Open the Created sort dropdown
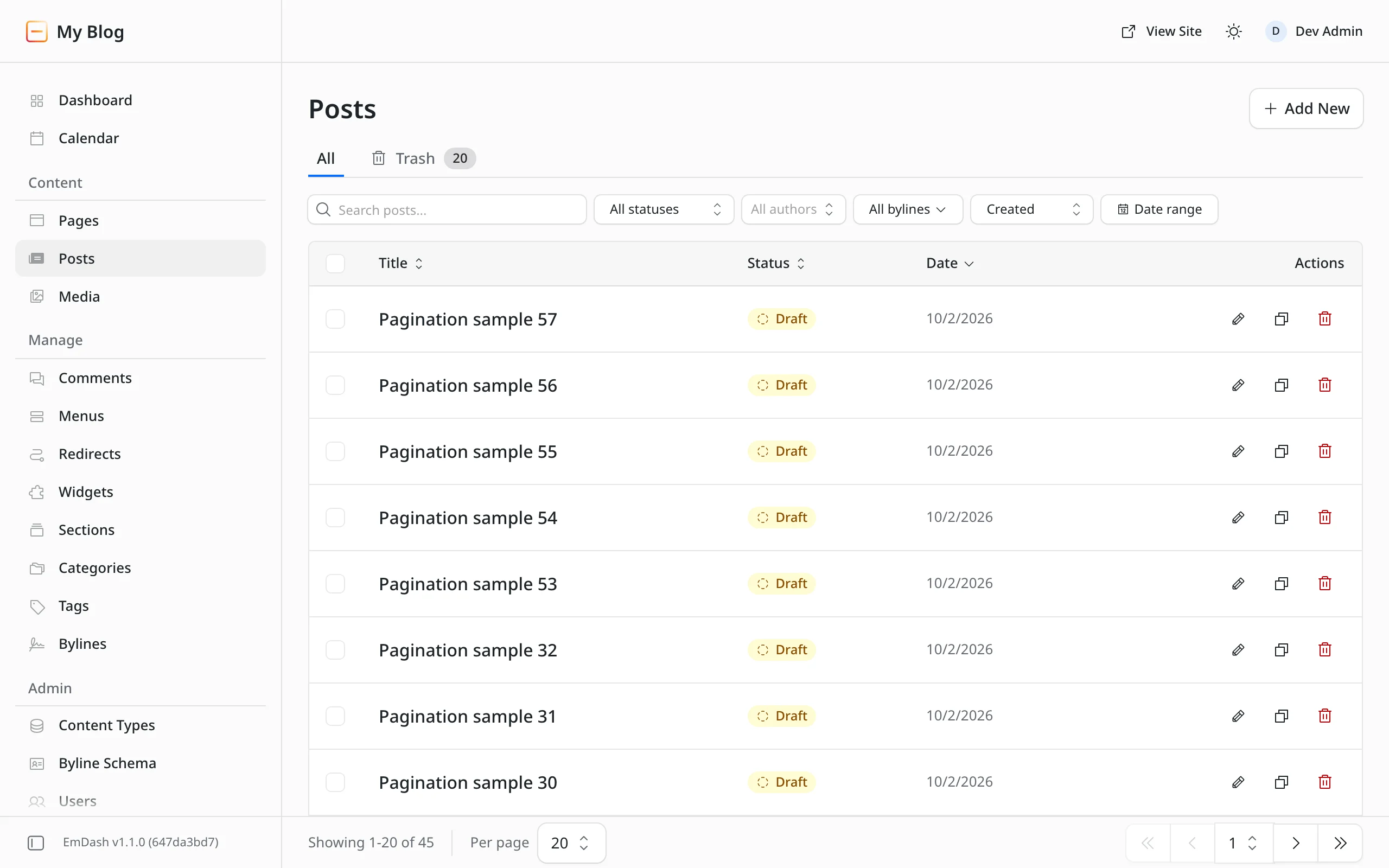1389x868 pixels. coord(1031,209)
